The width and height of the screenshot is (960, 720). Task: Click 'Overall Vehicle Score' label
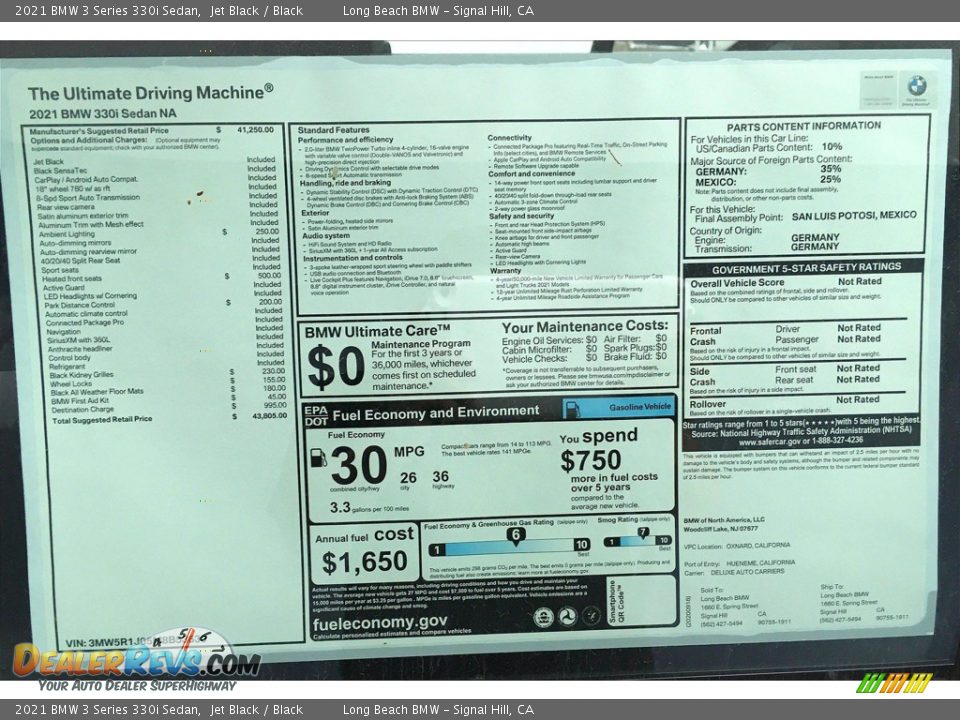pyautogui.click(x=737, y=283)
